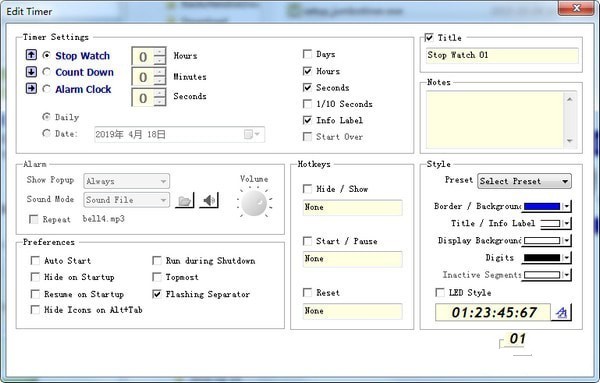Click the Stop Watch up-arrow icon
This screenshot has width=600, height=383.
click(x=31, y=55)
